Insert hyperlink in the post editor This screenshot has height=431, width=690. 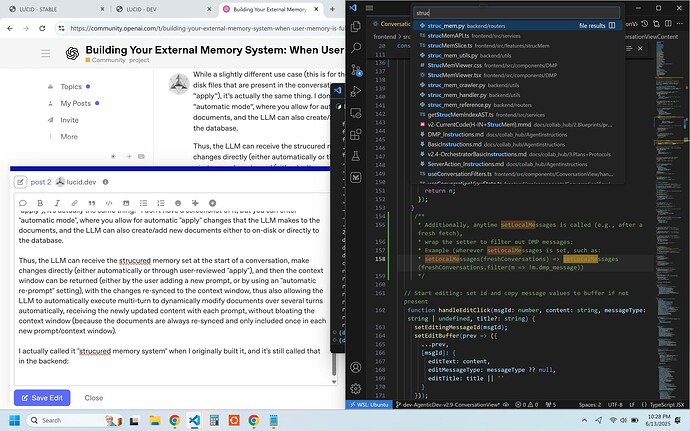(x=74, y=203)
